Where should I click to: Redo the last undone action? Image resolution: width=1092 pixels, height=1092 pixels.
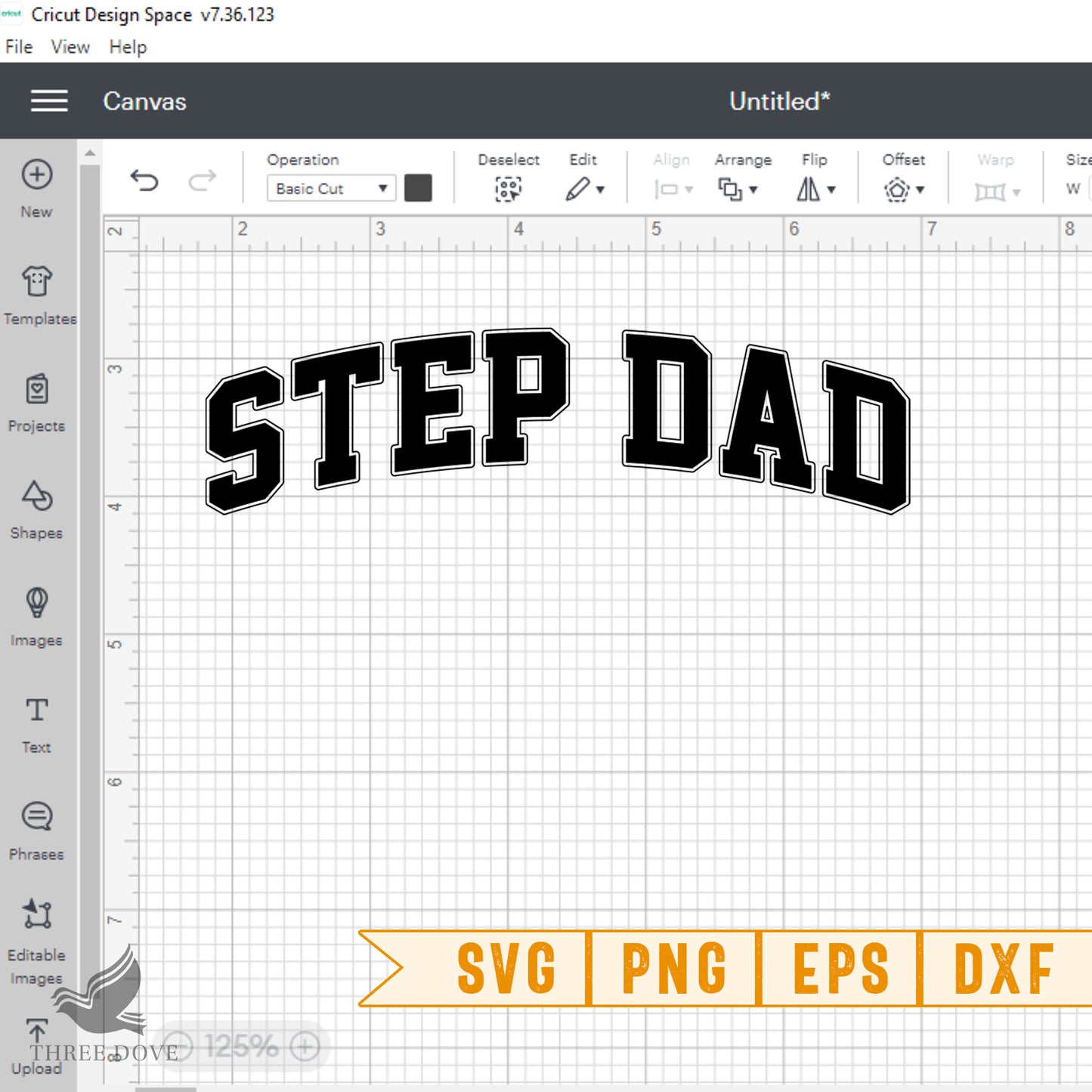tap(202, 181)
